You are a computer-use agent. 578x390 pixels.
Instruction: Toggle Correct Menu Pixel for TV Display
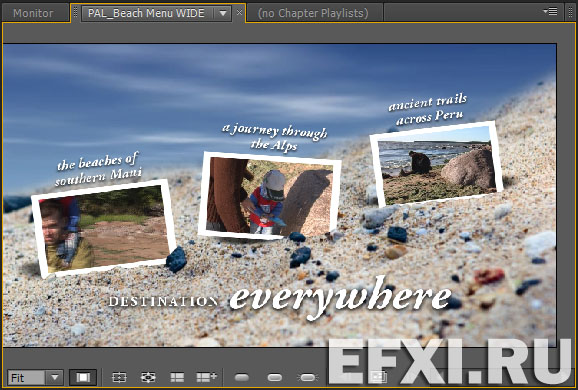click(83, 377)
